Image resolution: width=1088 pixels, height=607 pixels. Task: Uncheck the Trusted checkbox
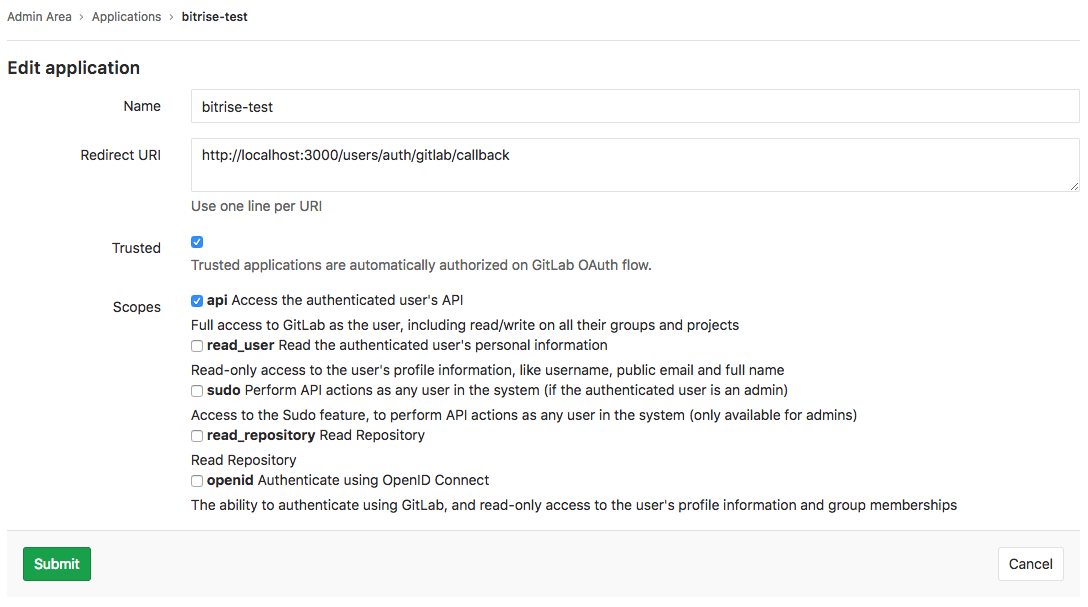coord(197,241)
